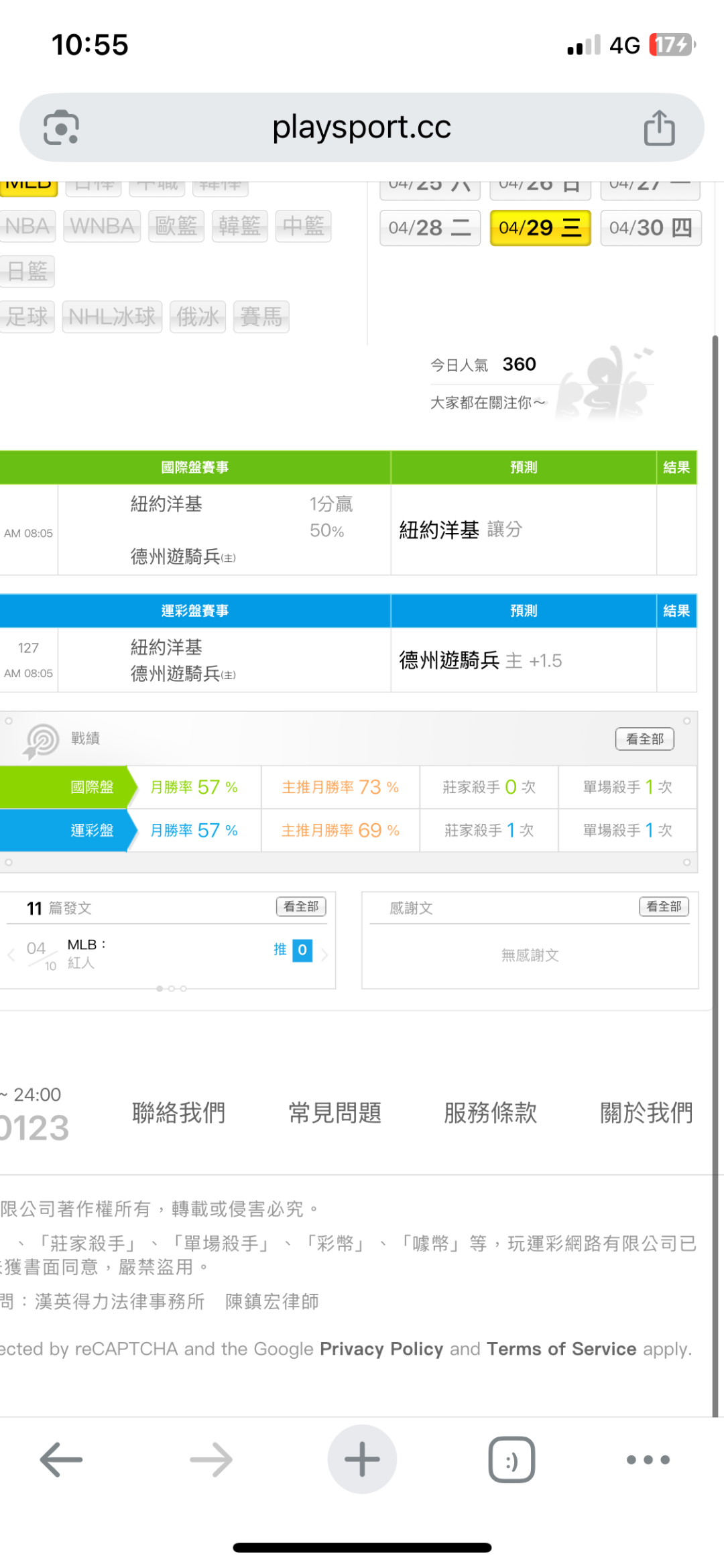Tap the playsport.cc address field
Screen dimensions: 724x1568
361,127
